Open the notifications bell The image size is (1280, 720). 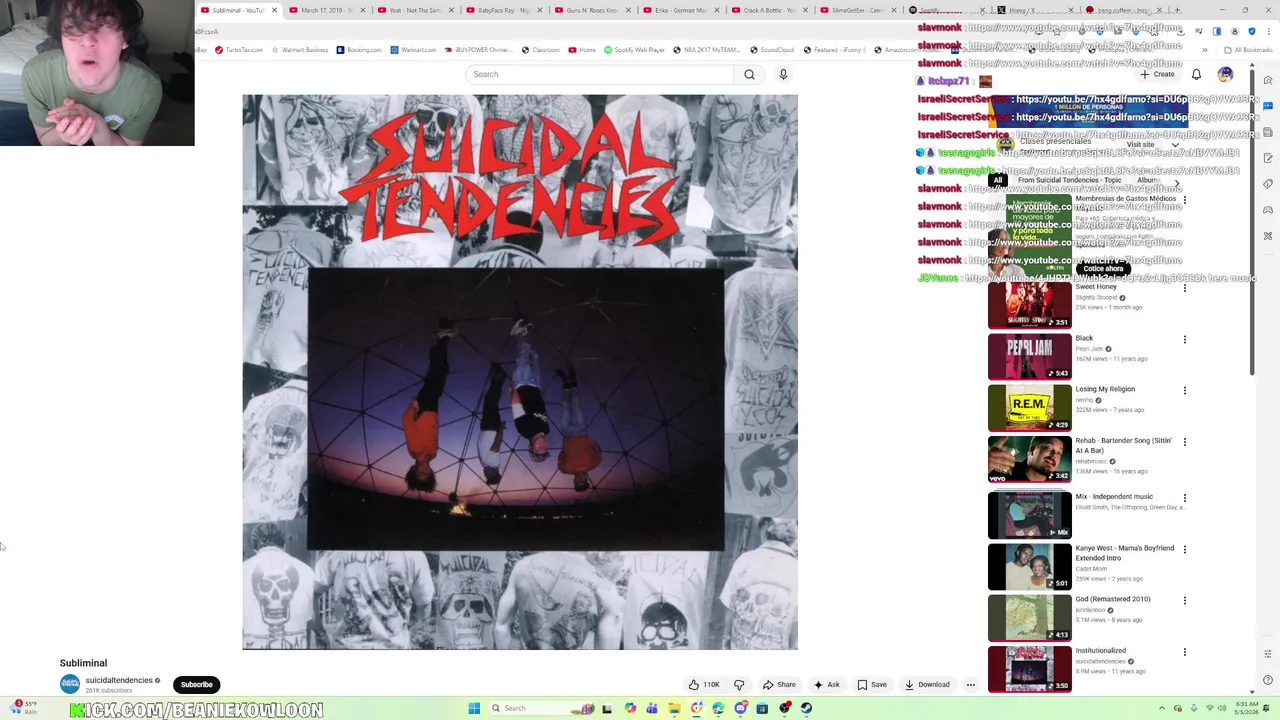pyautogui.click(x=1196, y=74)
